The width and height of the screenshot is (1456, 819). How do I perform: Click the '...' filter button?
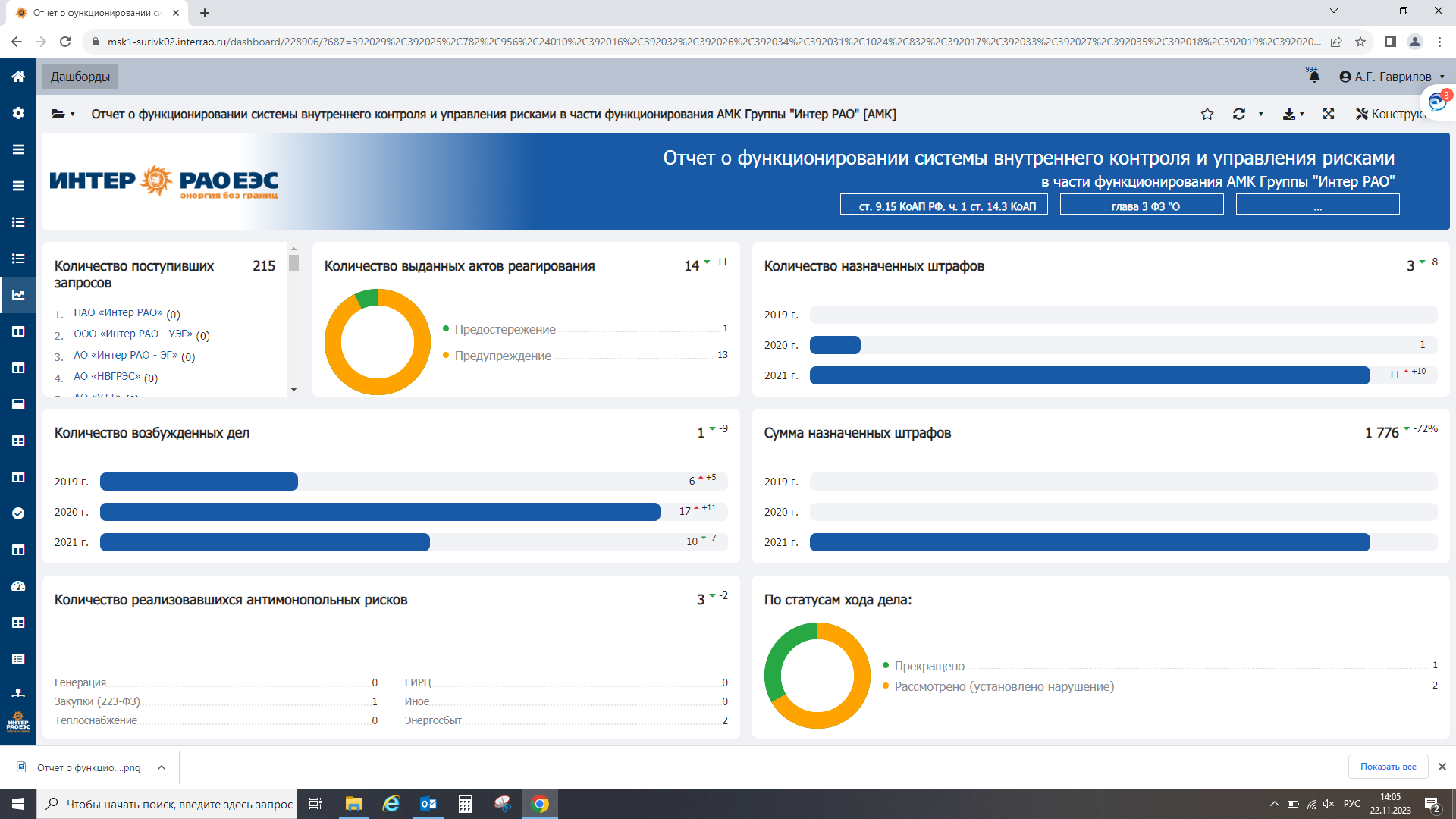1318,205
